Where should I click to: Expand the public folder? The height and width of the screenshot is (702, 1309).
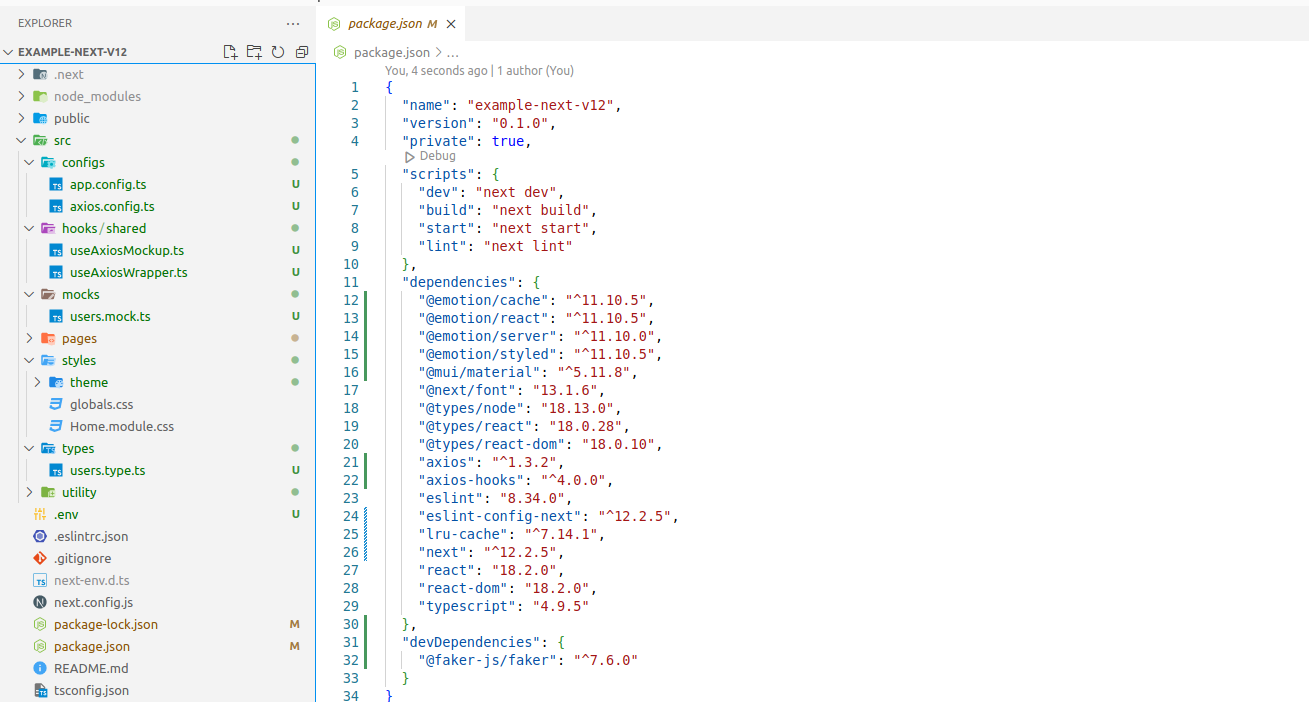tap(71, 118)
